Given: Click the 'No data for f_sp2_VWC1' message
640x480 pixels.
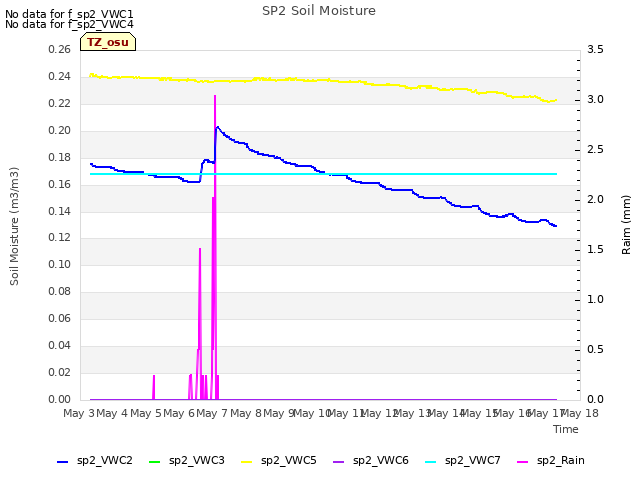Looking at the screenshot, I should pos(69,14).
